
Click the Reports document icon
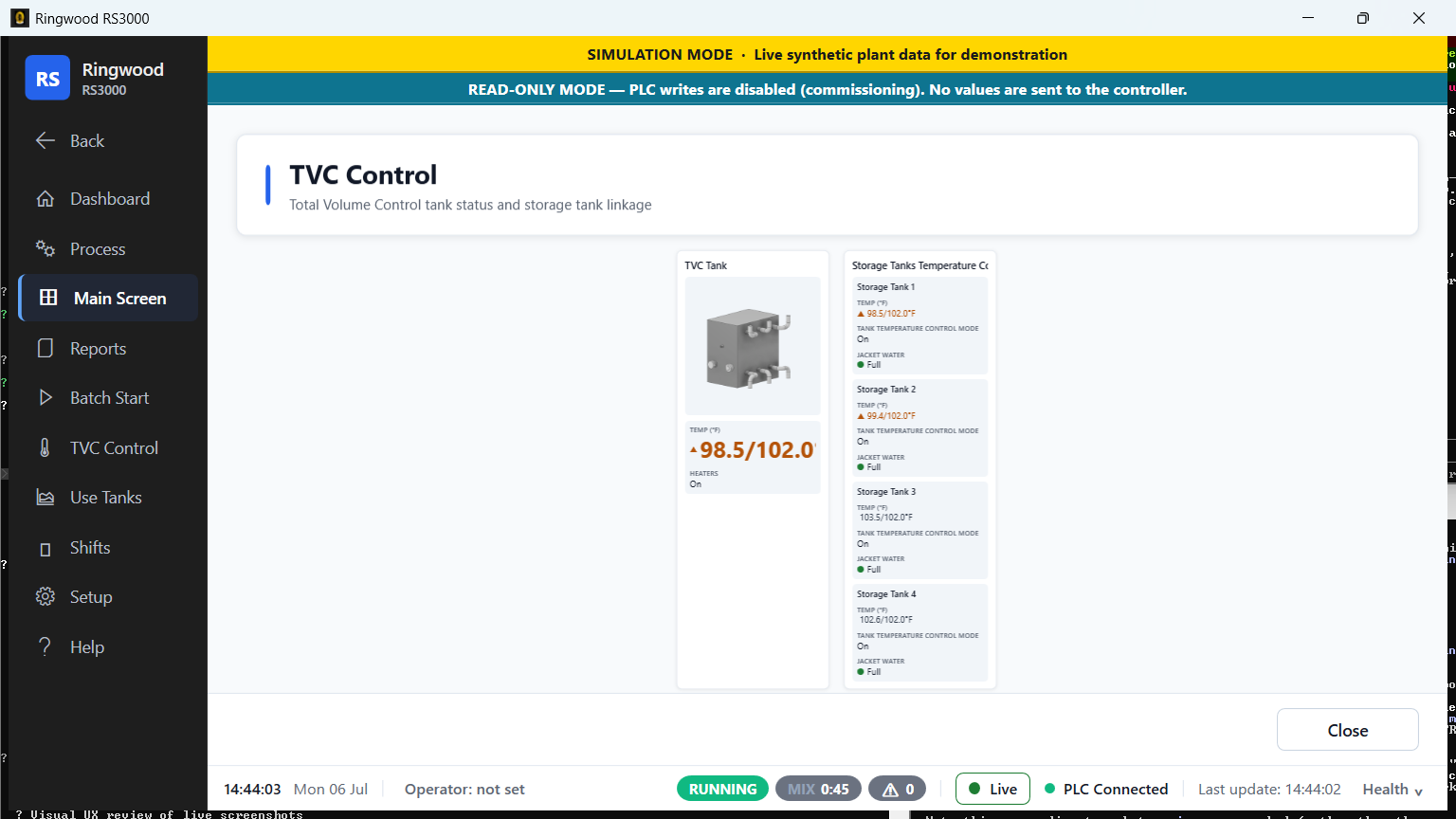point(45,348)
